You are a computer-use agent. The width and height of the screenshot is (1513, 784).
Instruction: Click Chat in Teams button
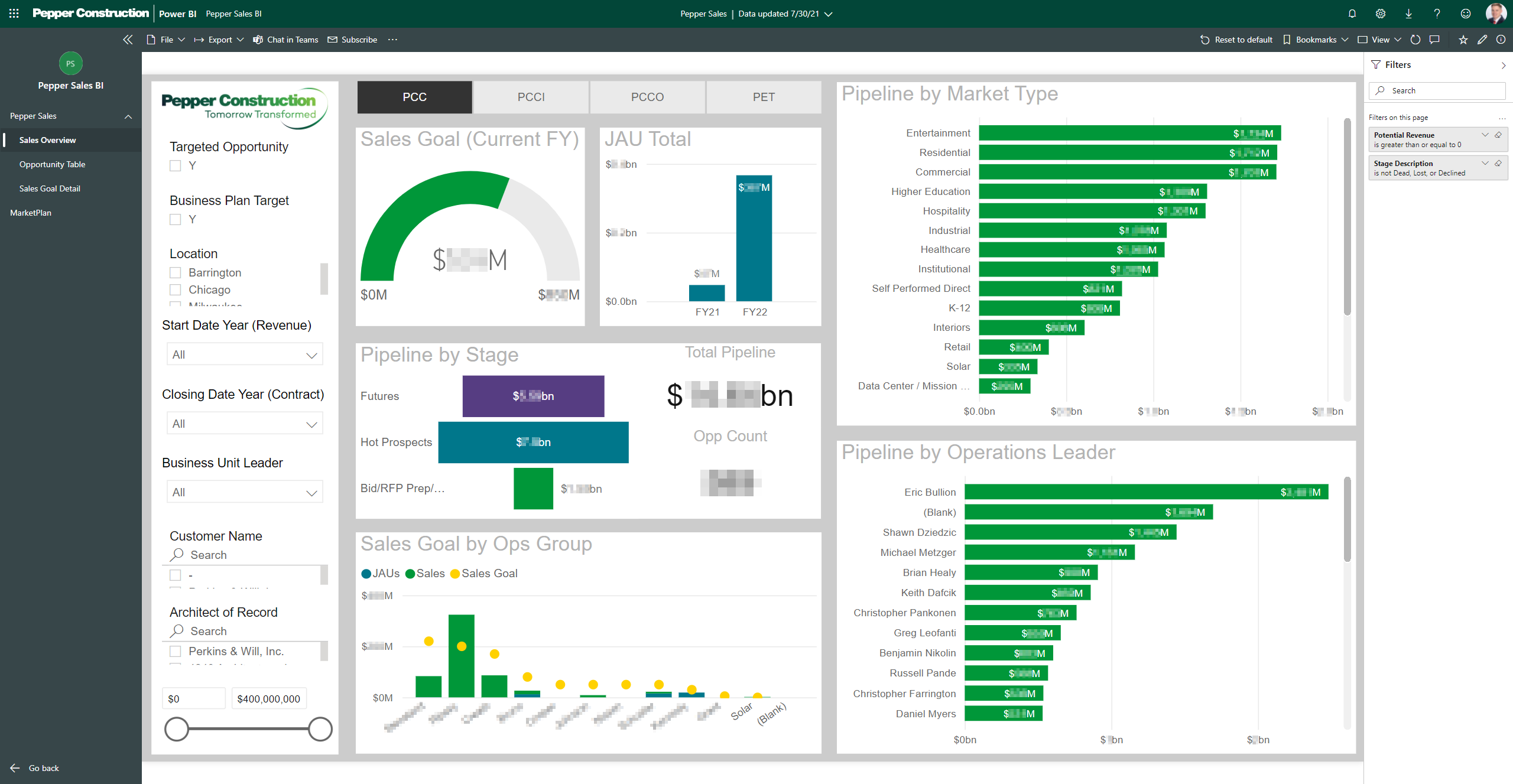pos(286,40)
